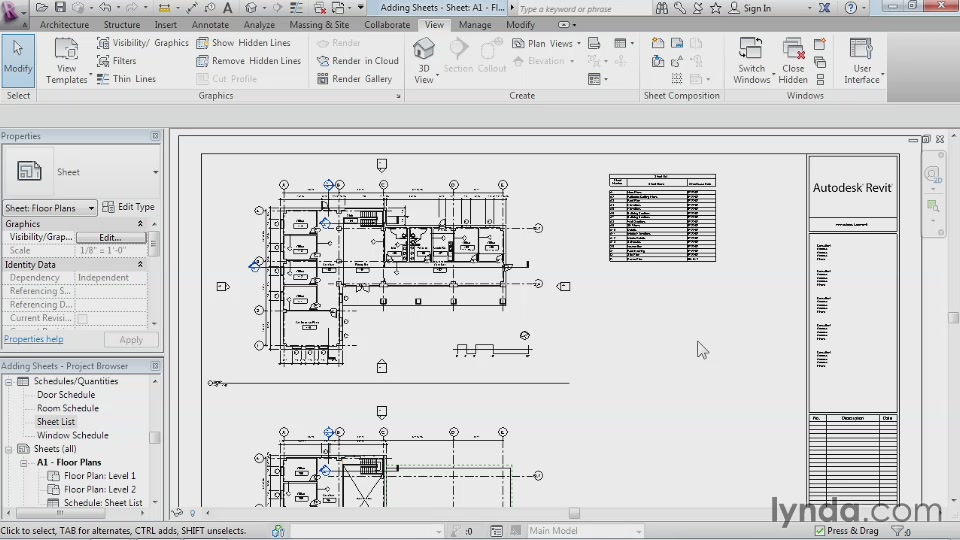This screenshot has height=540, width=960.
Task: Select Door Schedule in Project Browser
Action: pos(66,395)
